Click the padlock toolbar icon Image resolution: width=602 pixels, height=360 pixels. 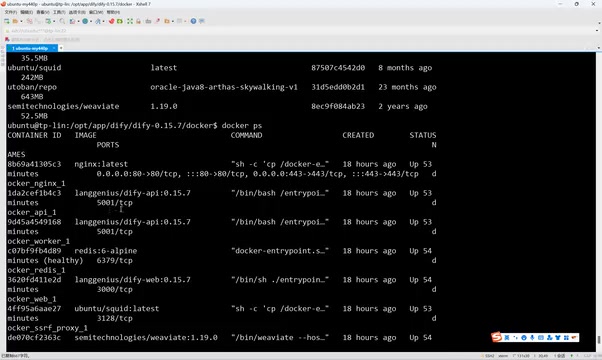point(138,21)
